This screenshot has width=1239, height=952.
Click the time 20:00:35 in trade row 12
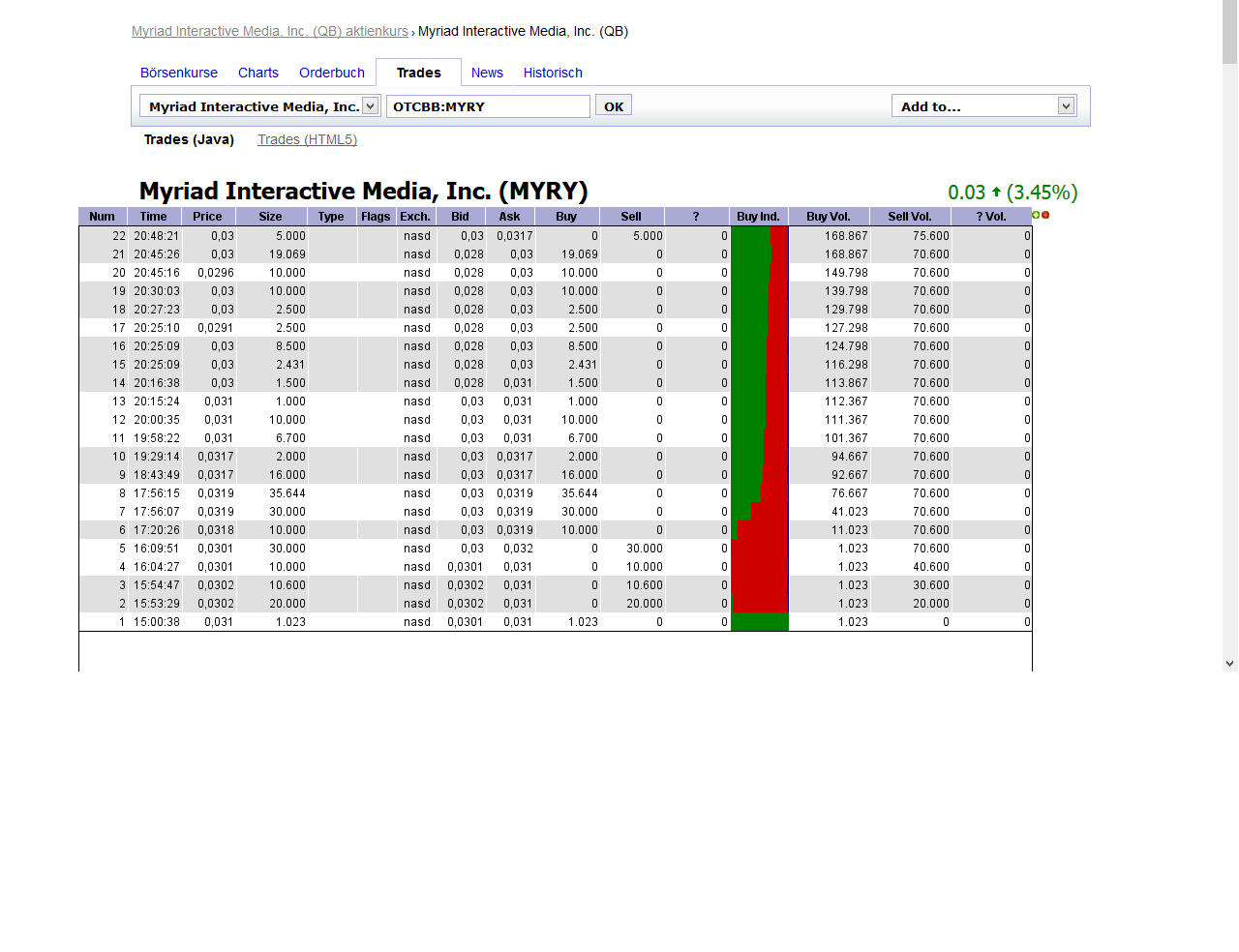coord(157,420)
